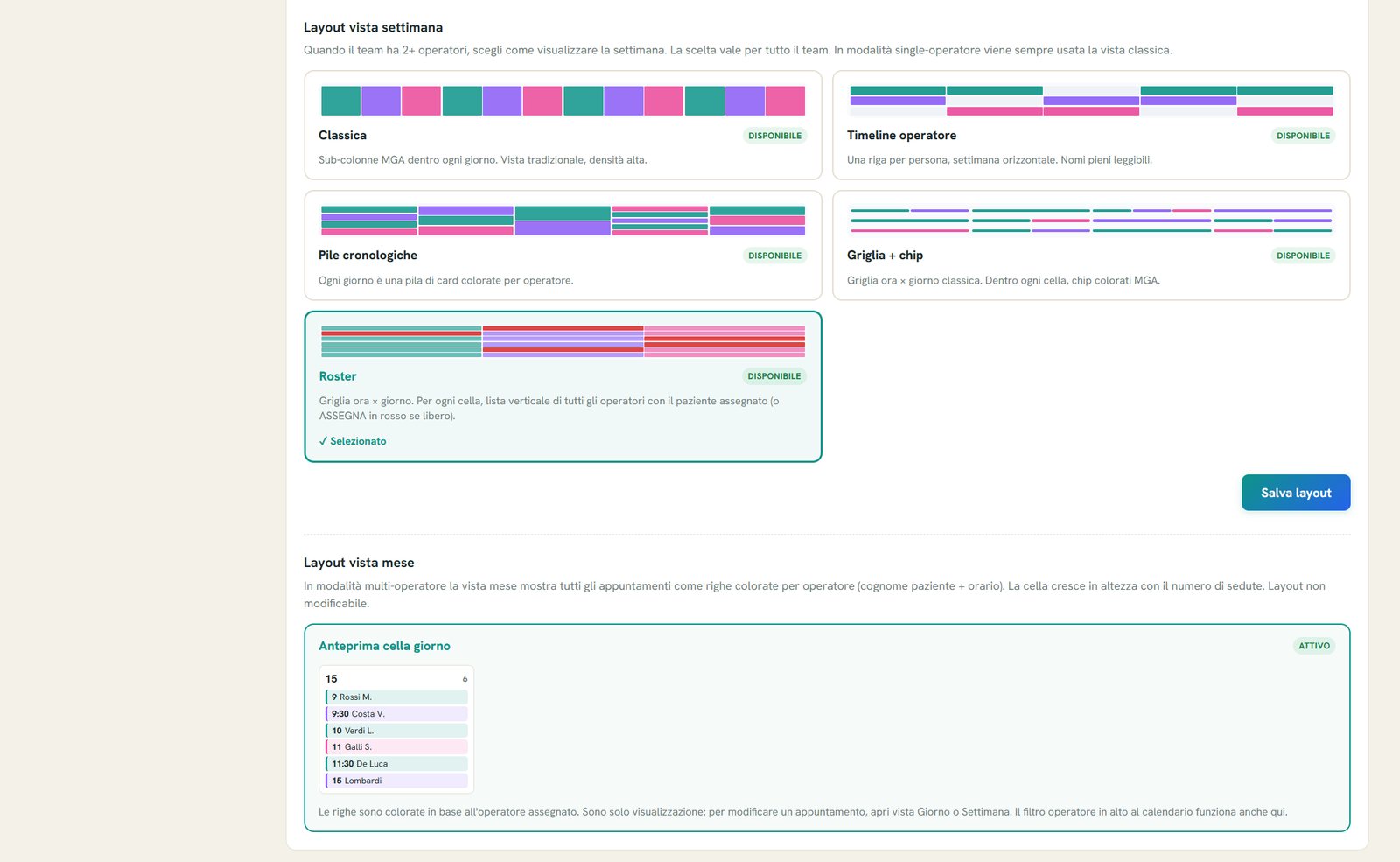Viewport: 1400px width, 862px height.
Task: Click the Roster title text
Action: coord(338,376)
